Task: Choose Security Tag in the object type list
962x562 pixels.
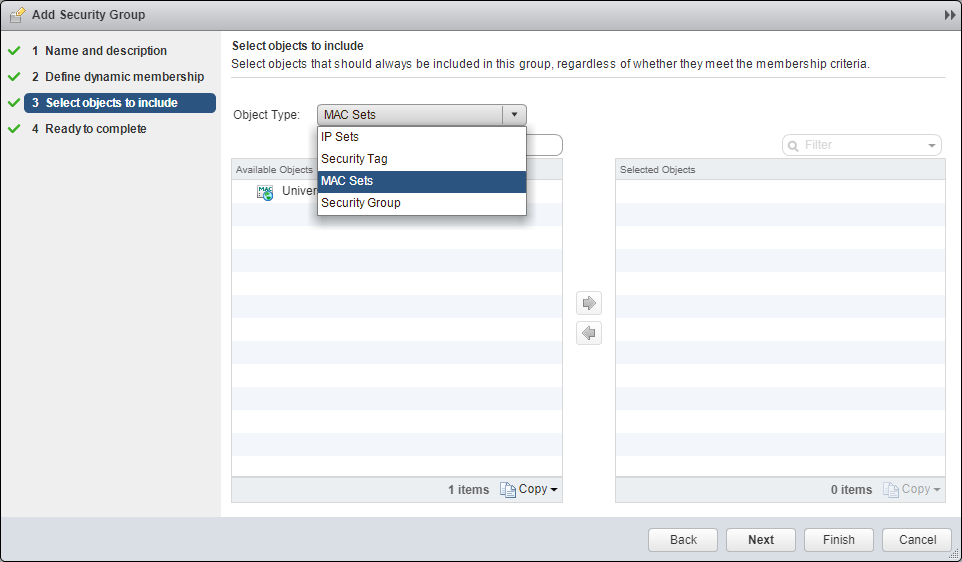Action: (354, 159)
